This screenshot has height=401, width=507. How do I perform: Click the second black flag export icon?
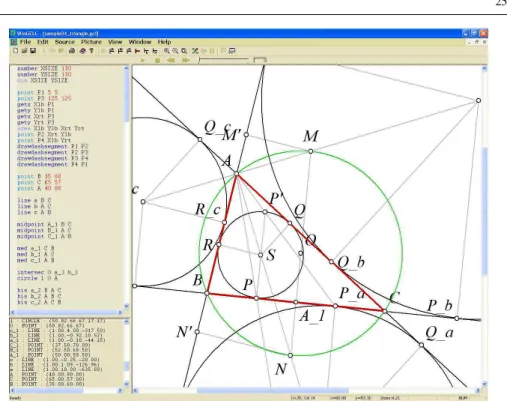point(120,51)
